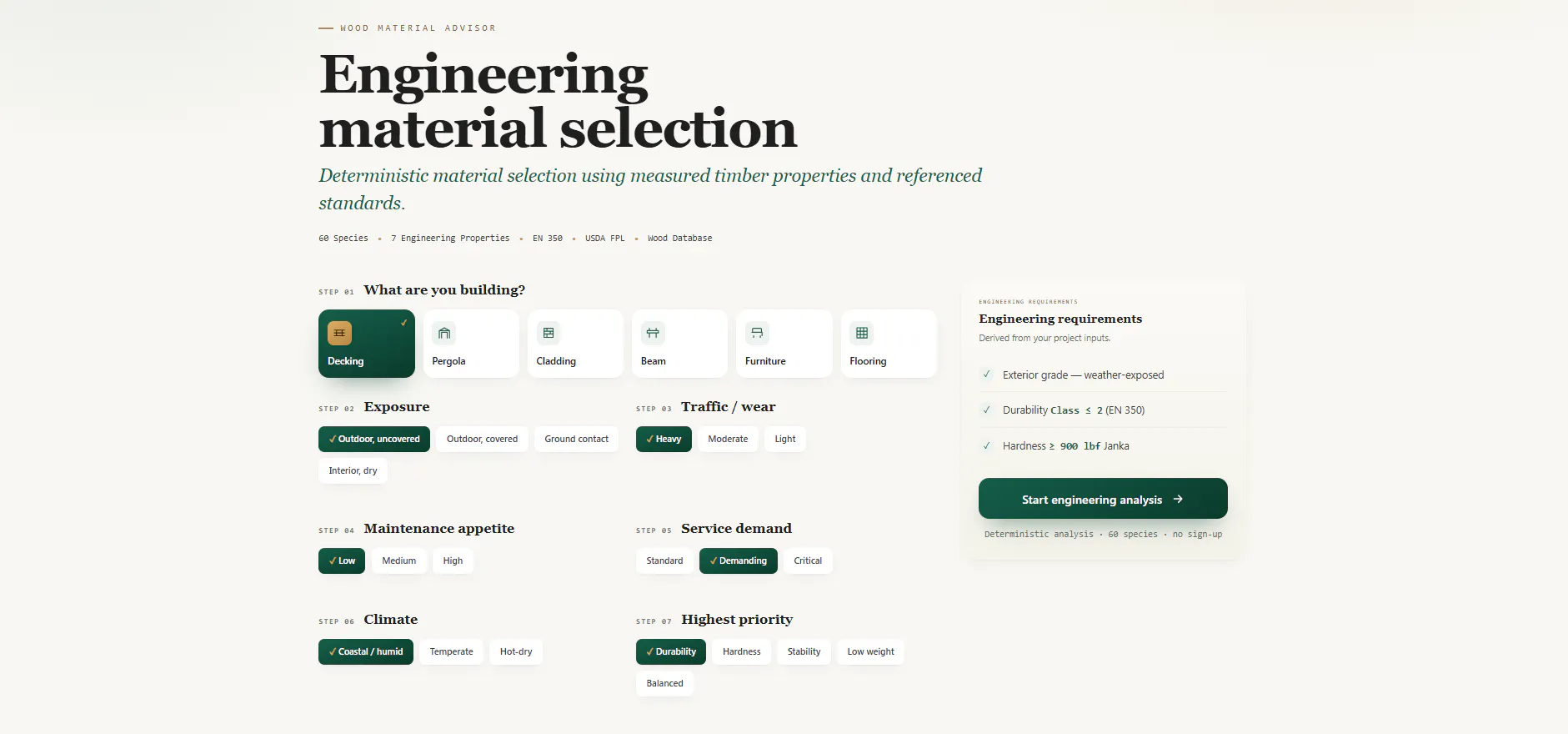Set service demand to Critical
The image size is (1568, 734).
[x=808, y=561]
